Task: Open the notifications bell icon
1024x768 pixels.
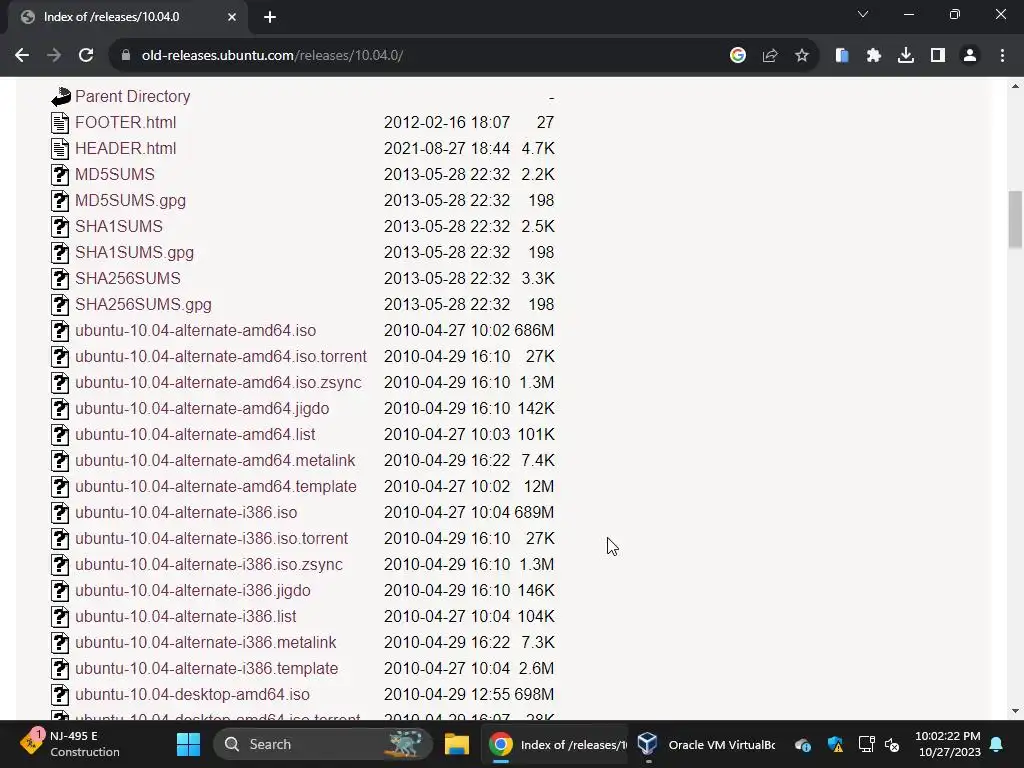Action: (x=996, y=744)
